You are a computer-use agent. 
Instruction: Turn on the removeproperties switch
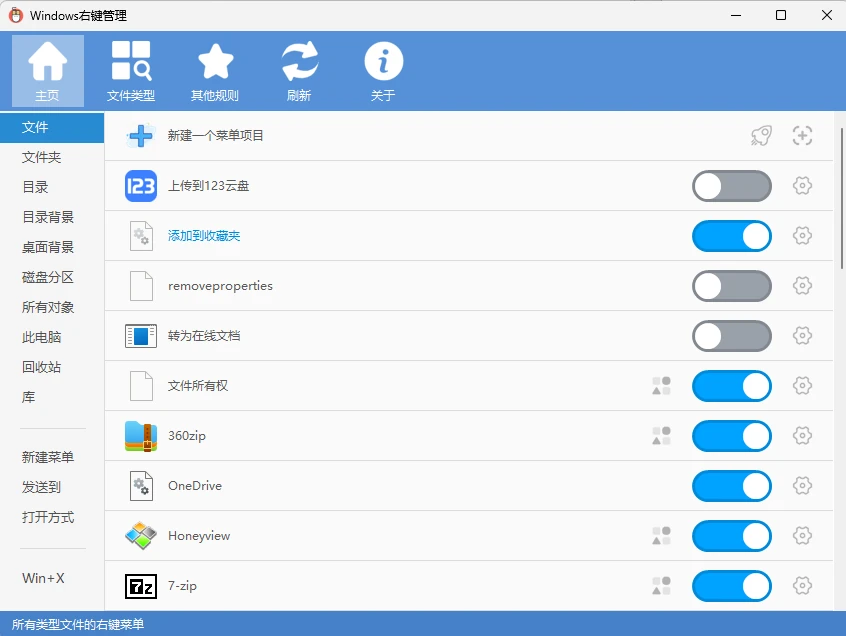coord(731,286)
